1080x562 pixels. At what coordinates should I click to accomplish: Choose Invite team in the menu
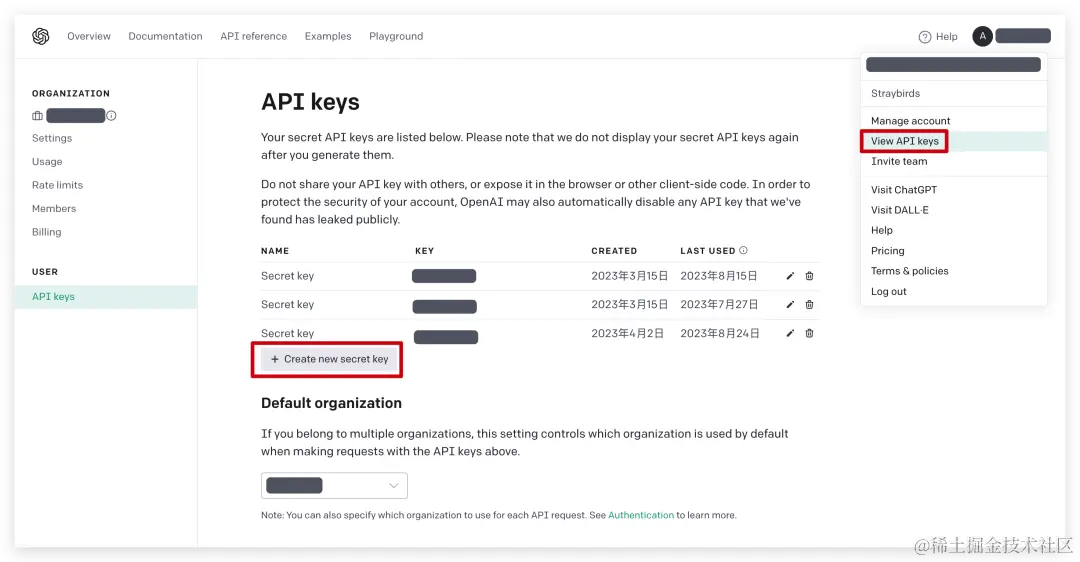click(x=899, y=161)
